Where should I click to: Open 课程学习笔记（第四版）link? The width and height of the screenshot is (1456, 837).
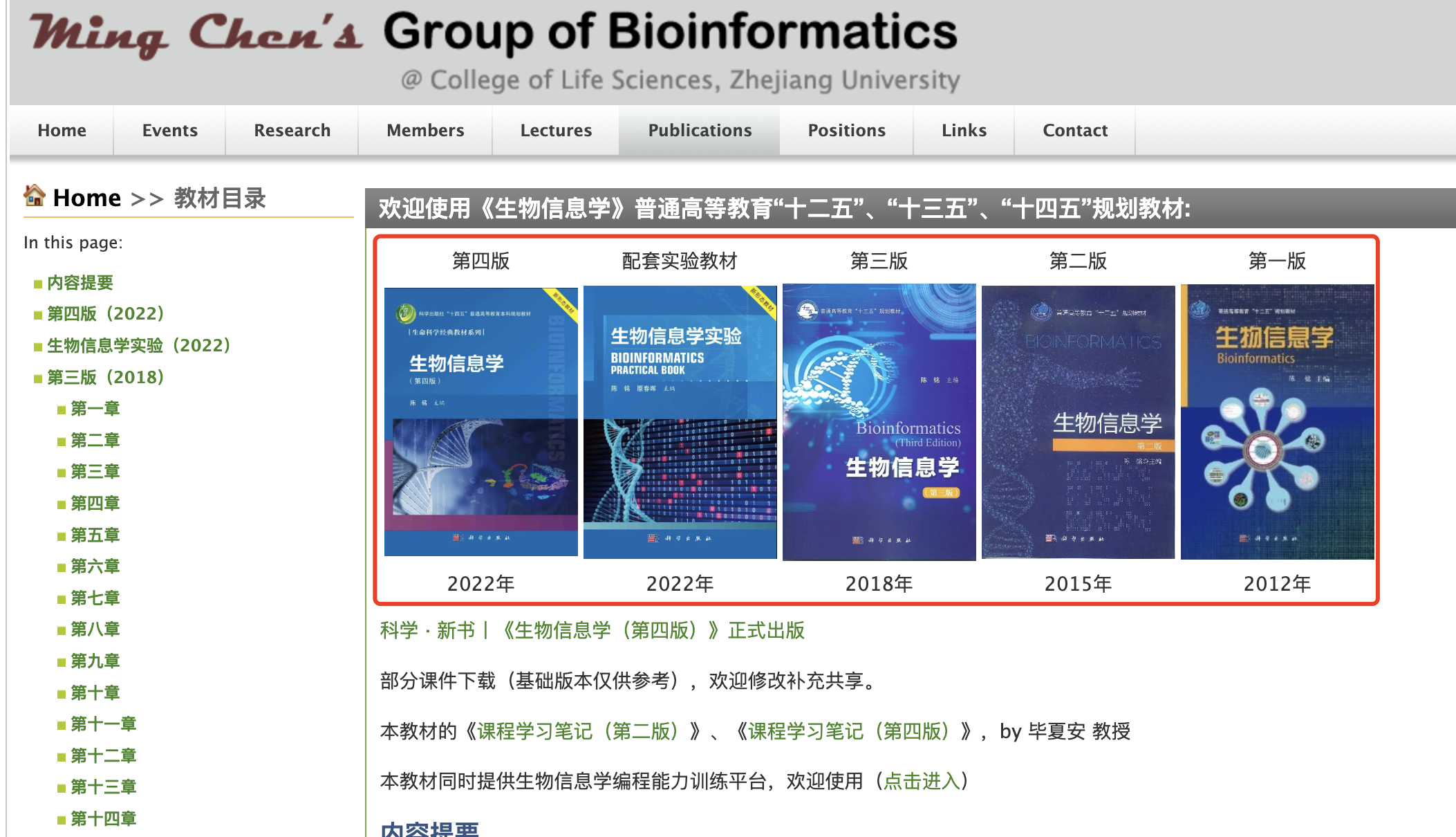tap(849, 731)
